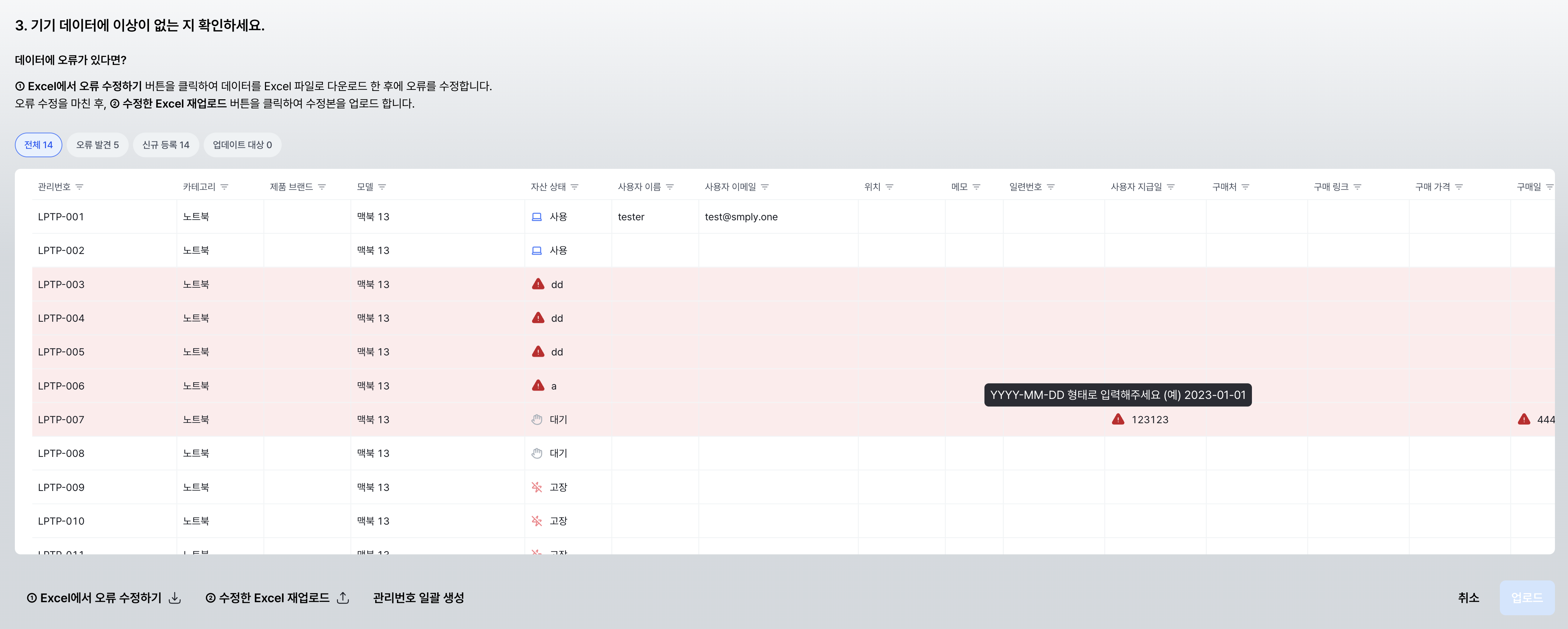Switch to the 신규 등록 14 tab
Image resolution: width=1568 pixels, height=629 pixels.
coord(166,145)
